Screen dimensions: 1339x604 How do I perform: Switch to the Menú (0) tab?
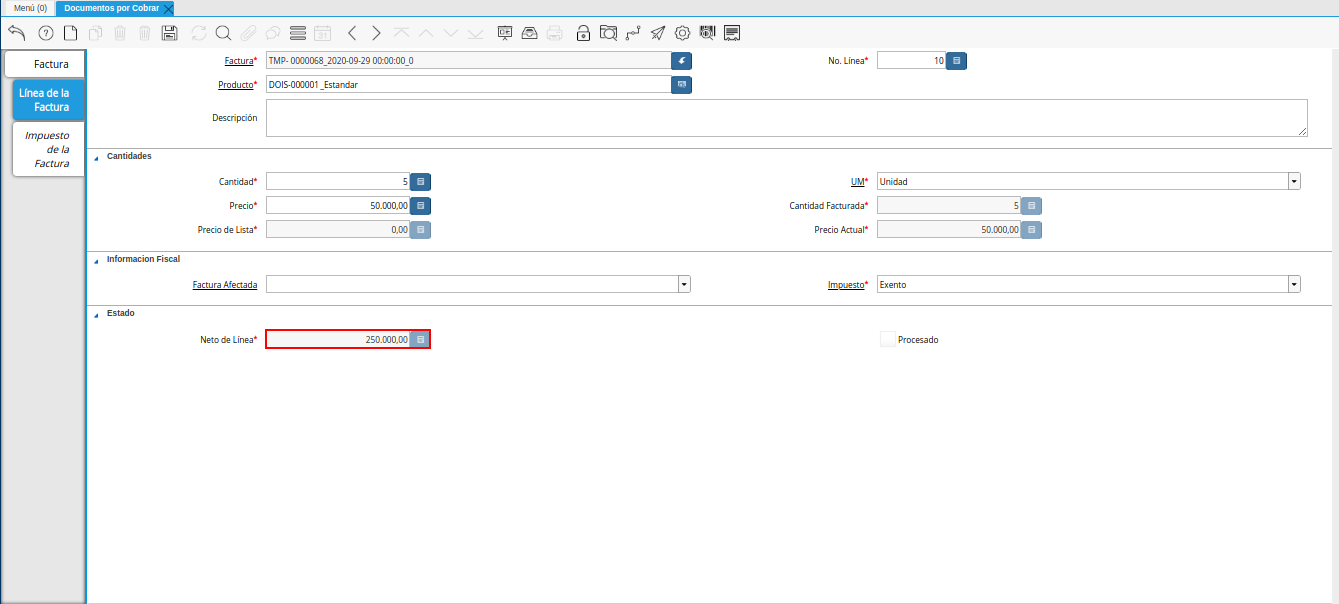click(x=30, y=7)
